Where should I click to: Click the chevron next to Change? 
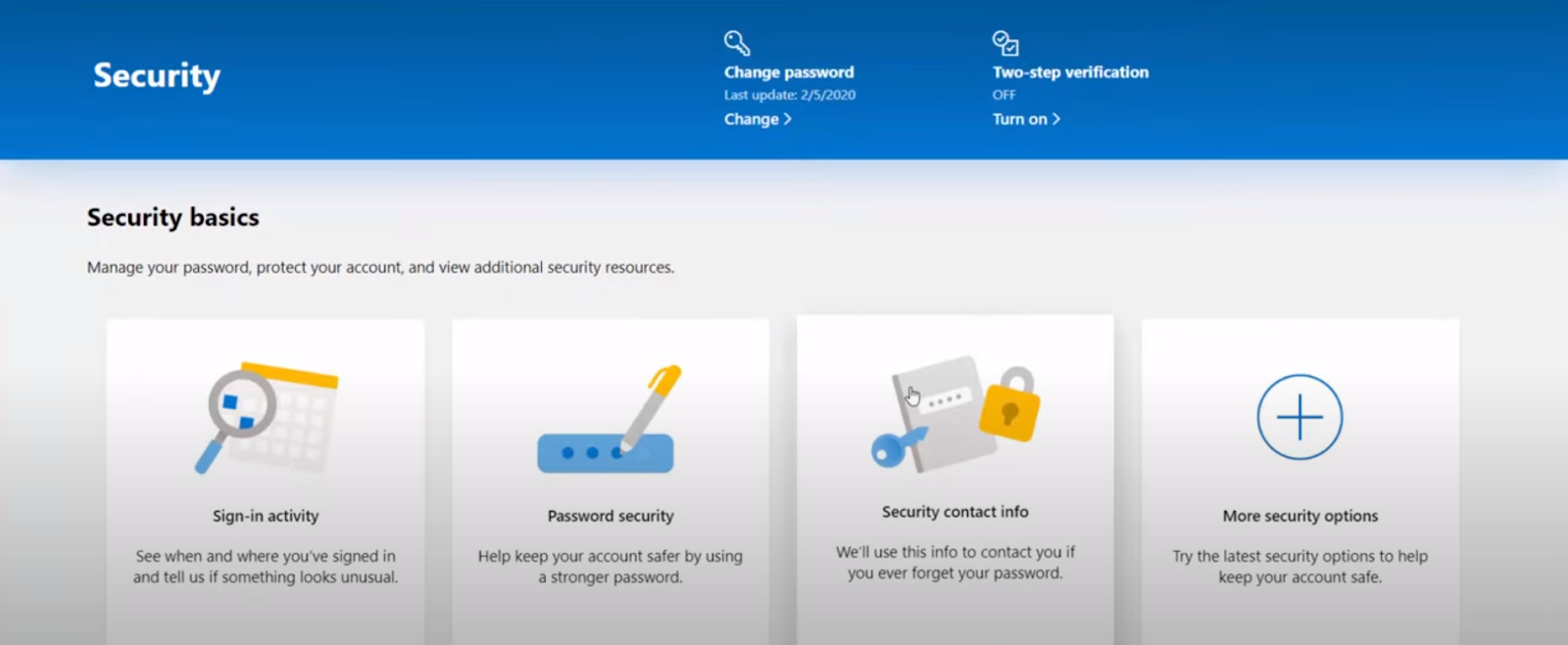(787, 119)
